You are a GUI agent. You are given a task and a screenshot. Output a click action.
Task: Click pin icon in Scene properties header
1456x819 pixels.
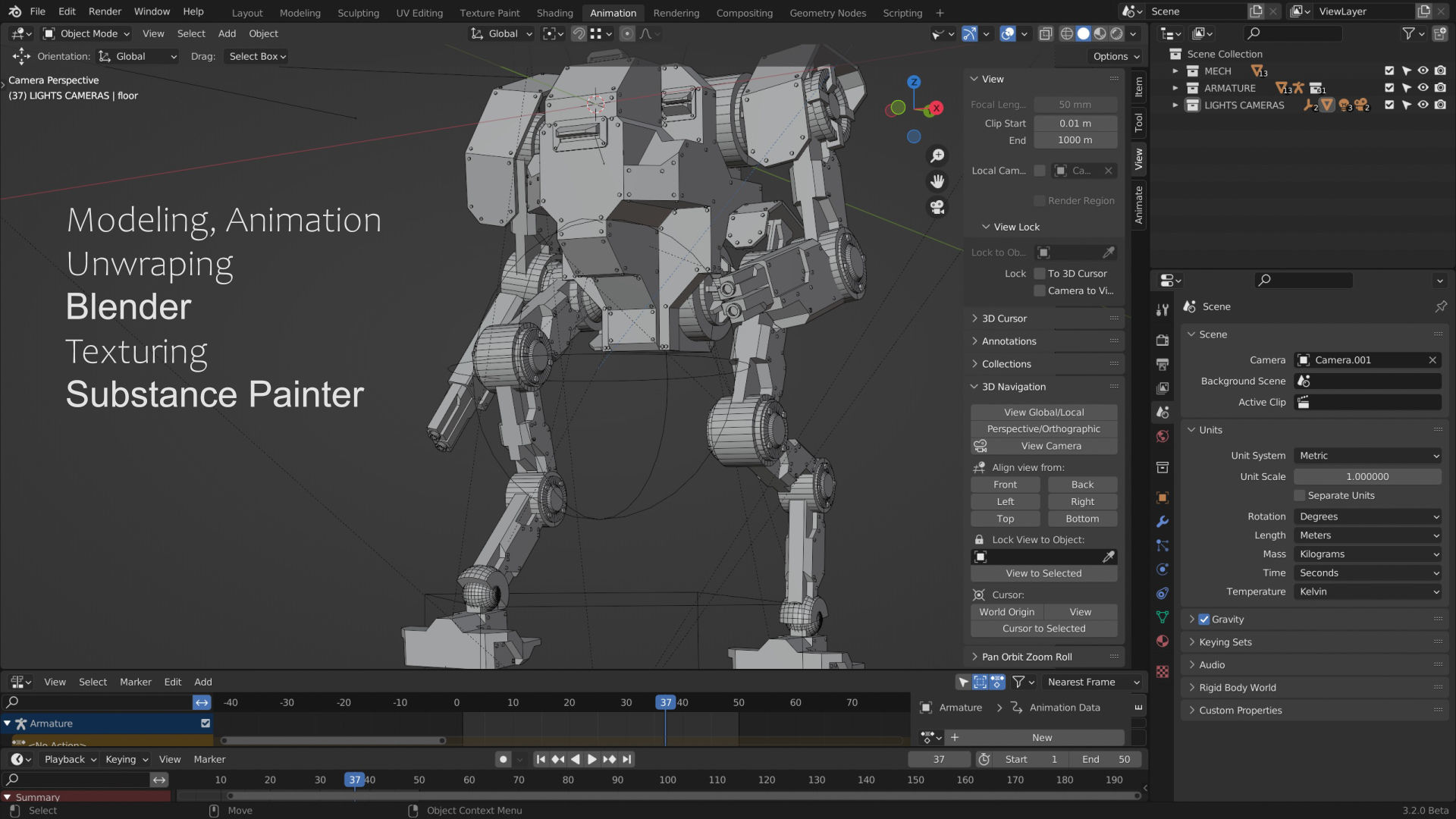(1440, 306)
